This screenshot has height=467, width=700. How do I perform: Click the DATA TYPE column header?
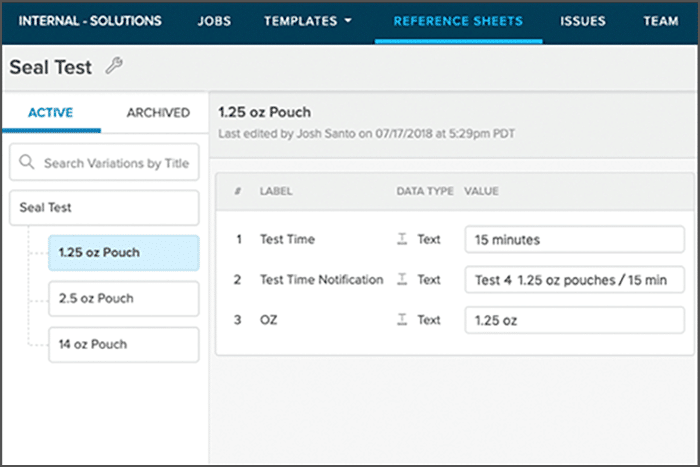tap(425, 191)
